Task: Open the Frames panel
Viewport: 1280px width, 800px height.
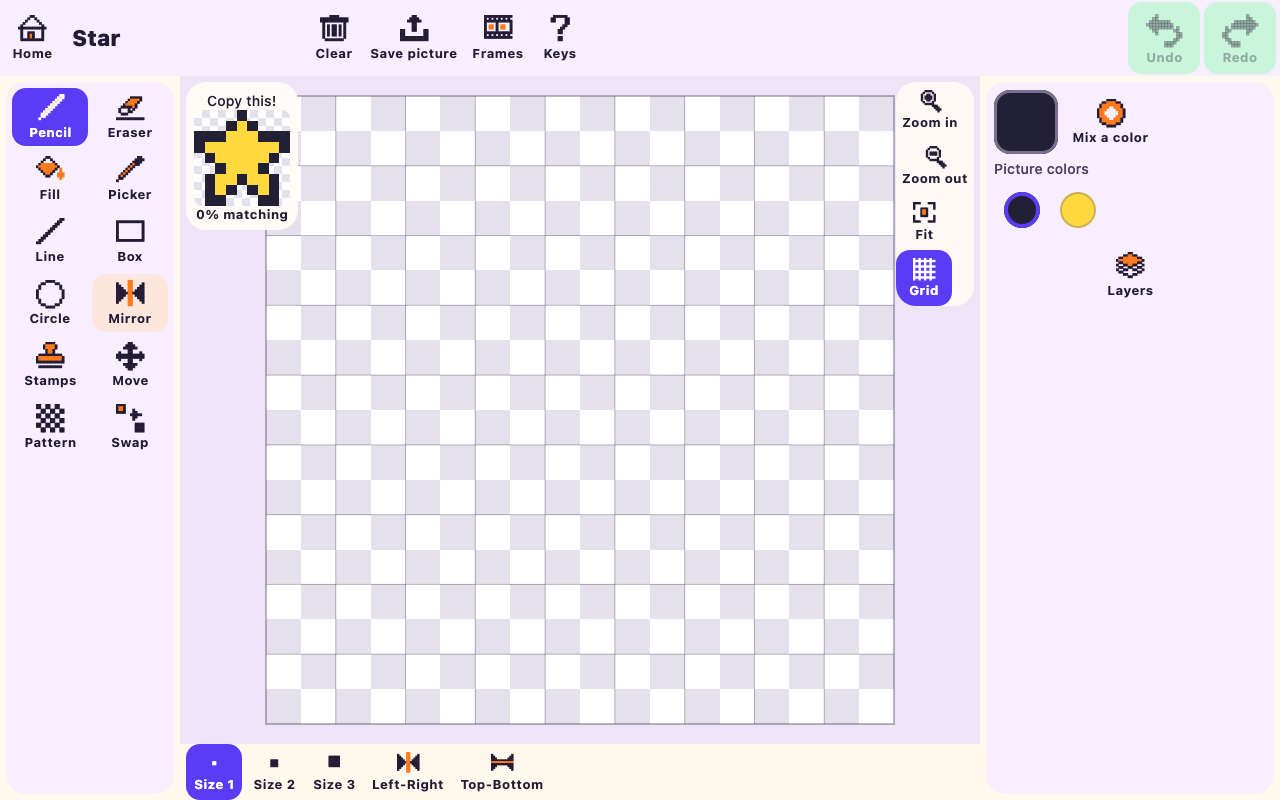Action: pos(498,38)
